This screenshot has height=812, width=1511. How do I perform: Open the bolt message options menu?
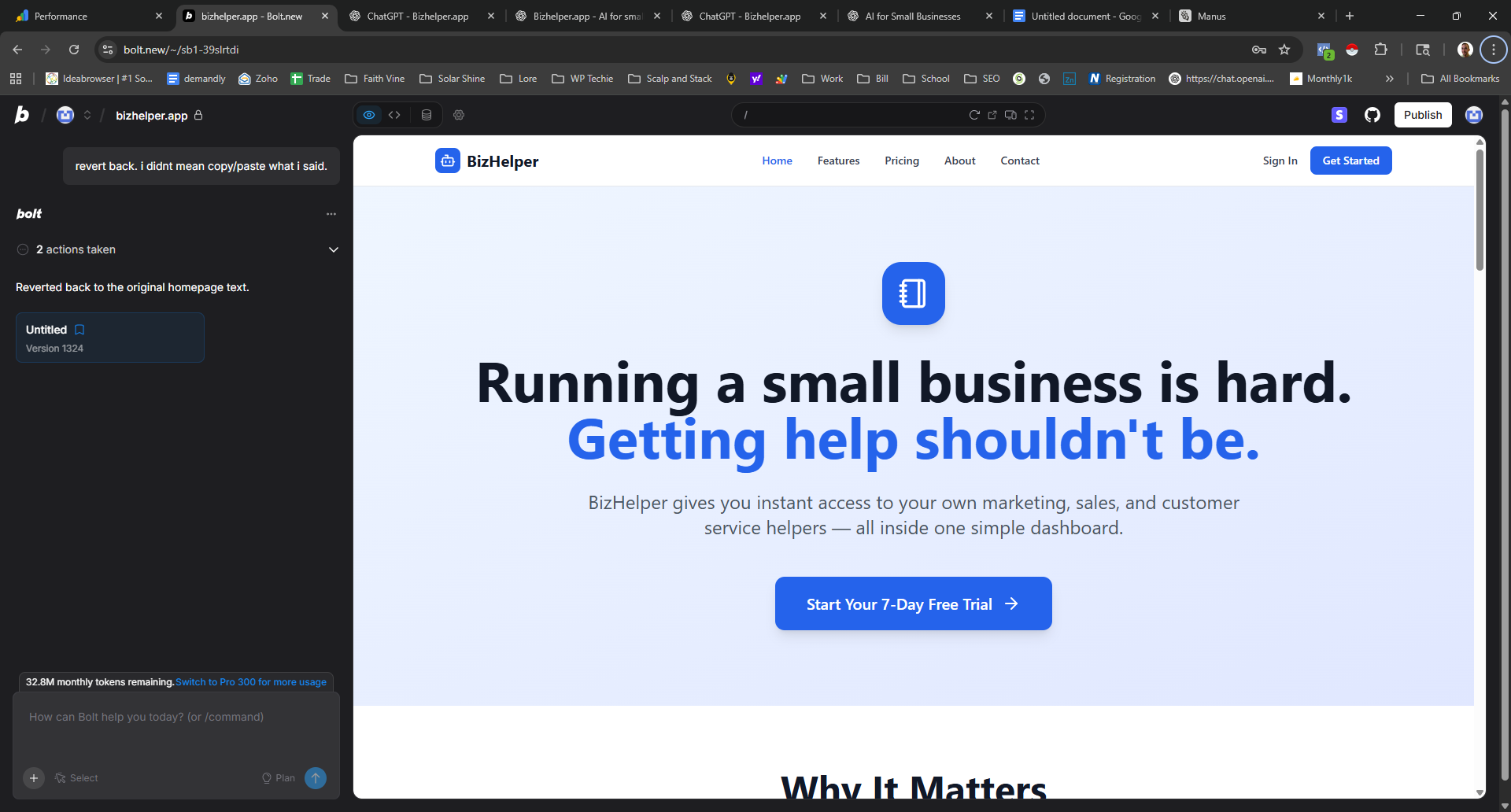tap(331, 214)
